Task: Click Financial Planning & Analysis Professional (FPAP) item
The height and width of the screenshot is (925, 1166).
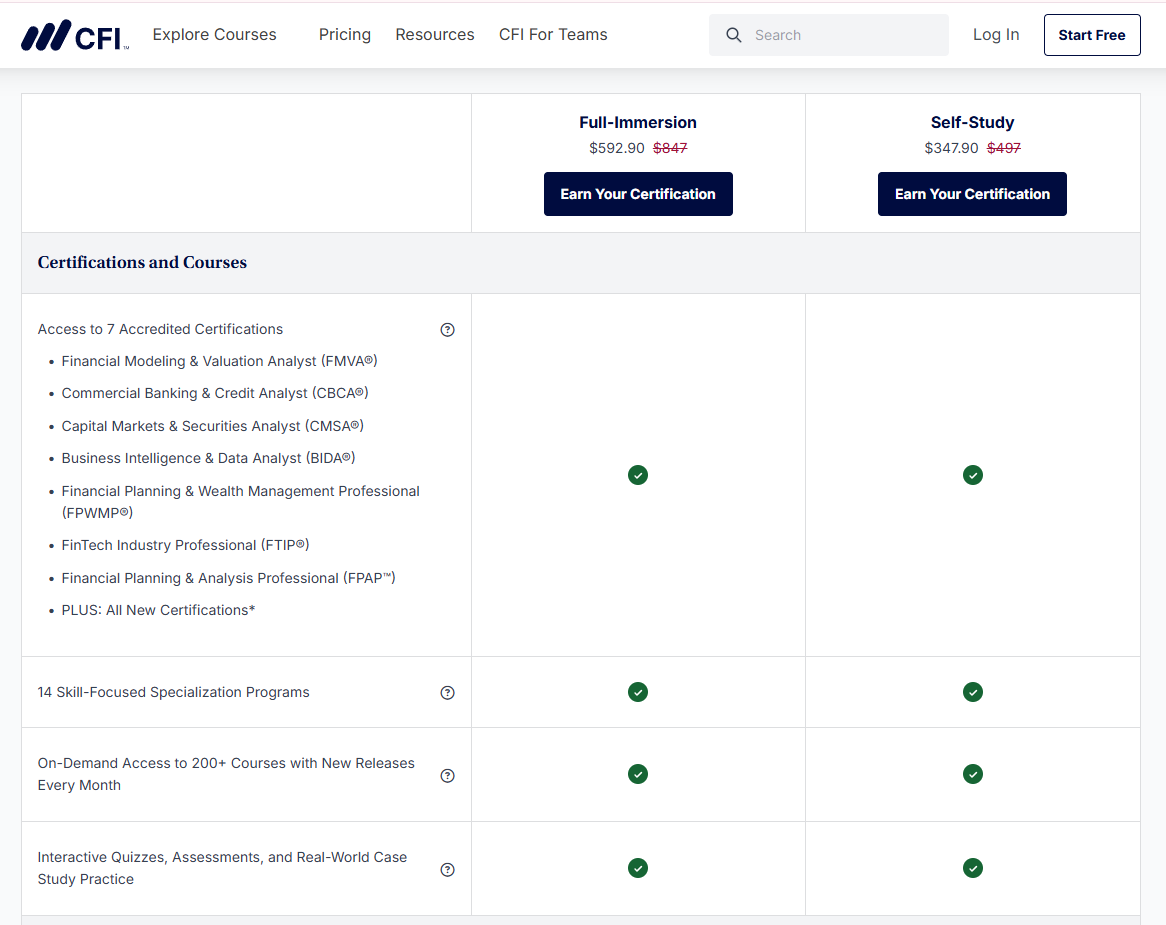Action: tap(228, 578)
